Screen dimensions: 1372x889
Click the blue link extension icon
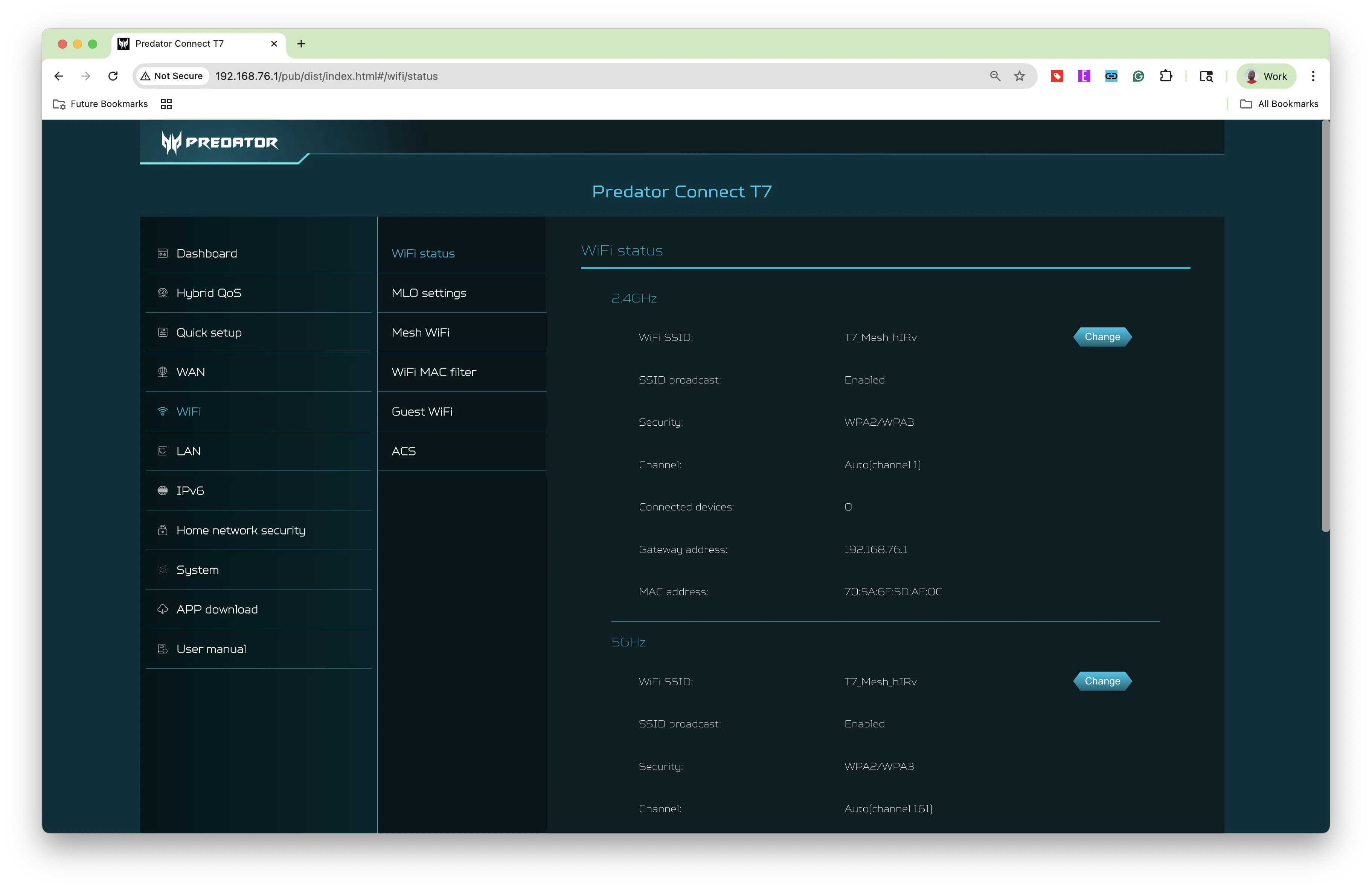coord(1111,76)
